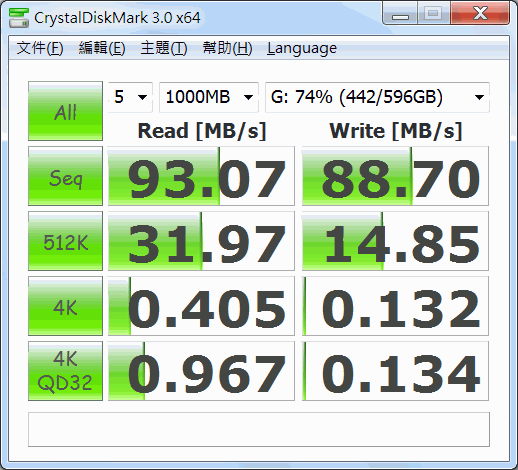This screenshot has width=518, height=470.
Task: Open the 主題(T) menu
Action: pos(164,48)
